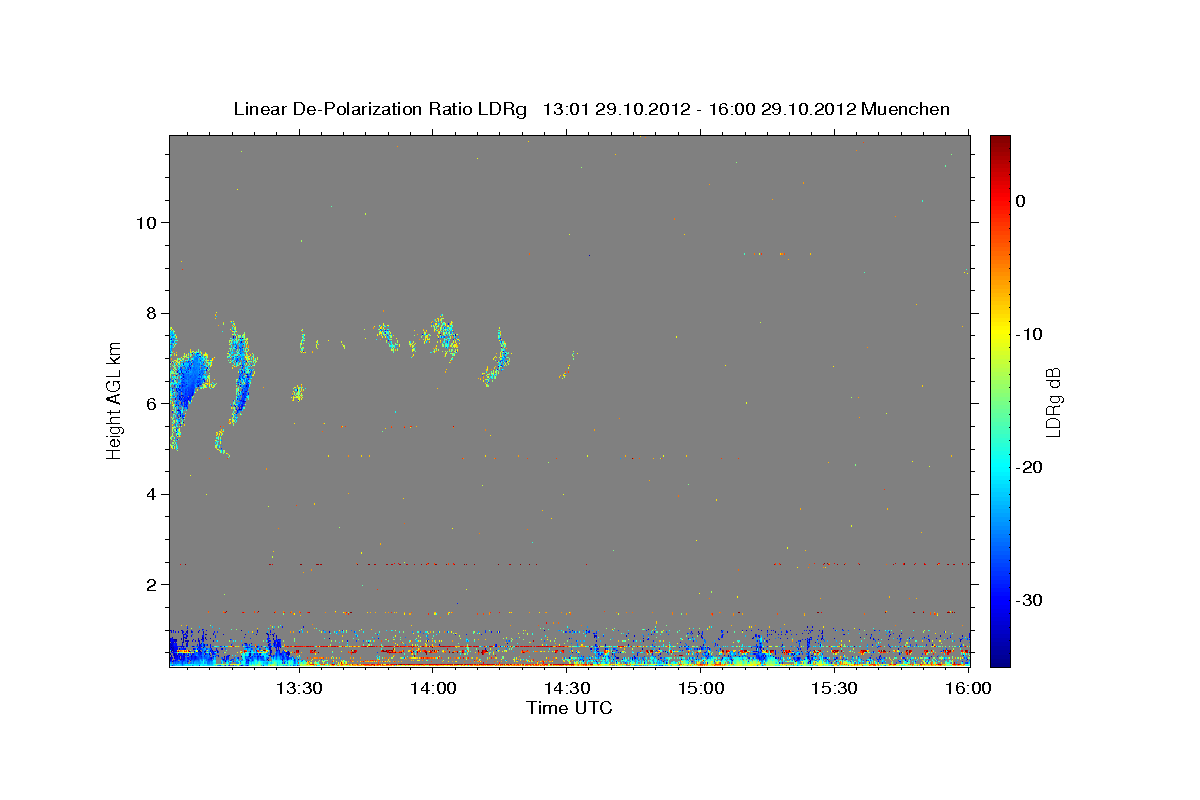Image resolution: width=1200 pixels, height=800 pixels.
Task: Click the 13:30 time tick label
Action: [298, 689]
